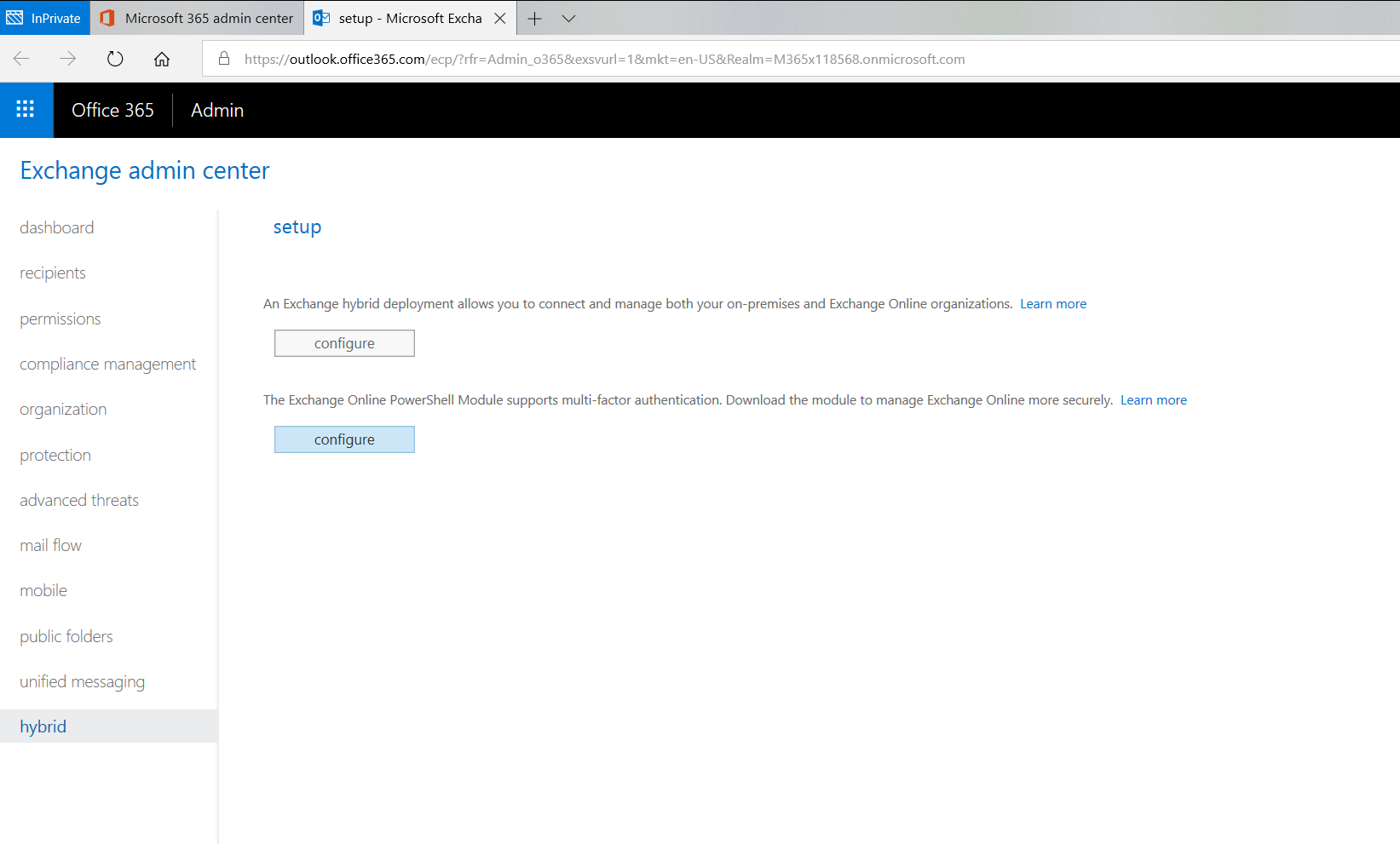Click configure for Exchange hybrid deployment
The height and width of the screenshot is (844, 1400).
[x=343, y=342]
